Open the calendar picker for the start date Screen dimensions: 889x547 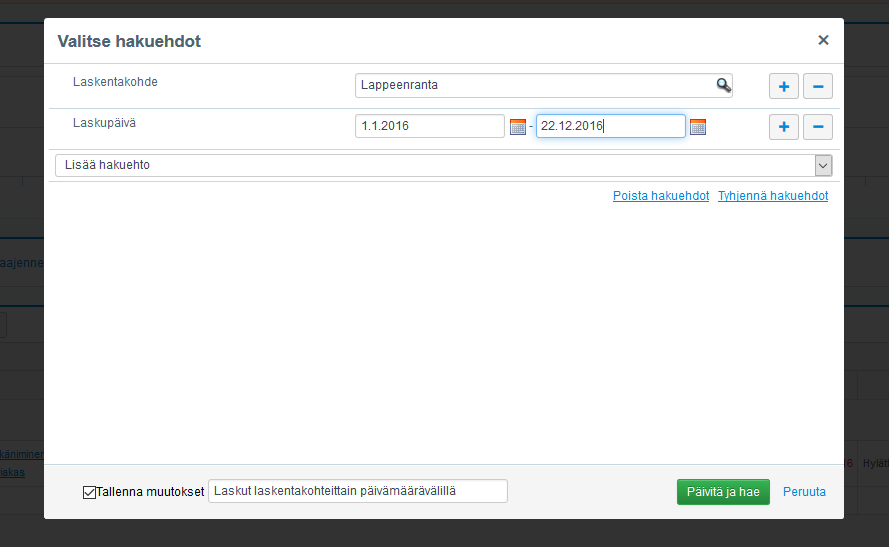(518, 127)
